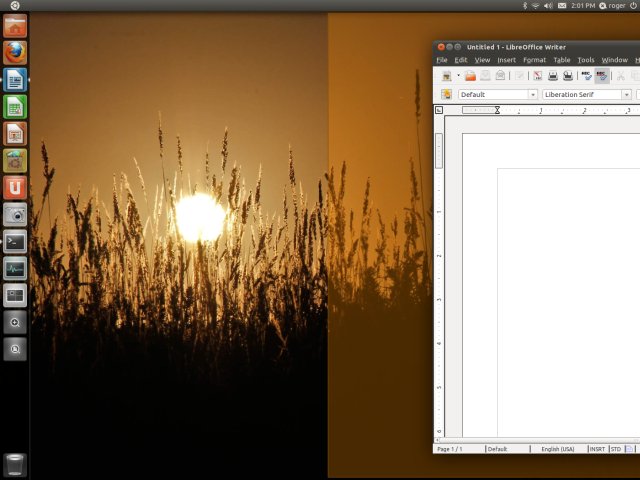Click the Print icon in Writer toolbar

tap(552, 76)
